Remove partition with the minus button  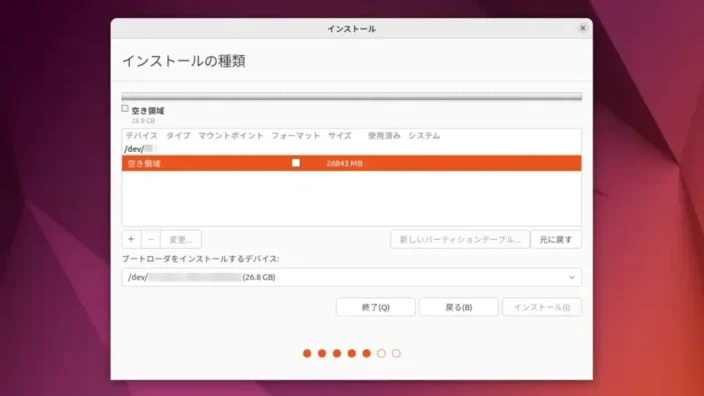click(x=151, y=239)
